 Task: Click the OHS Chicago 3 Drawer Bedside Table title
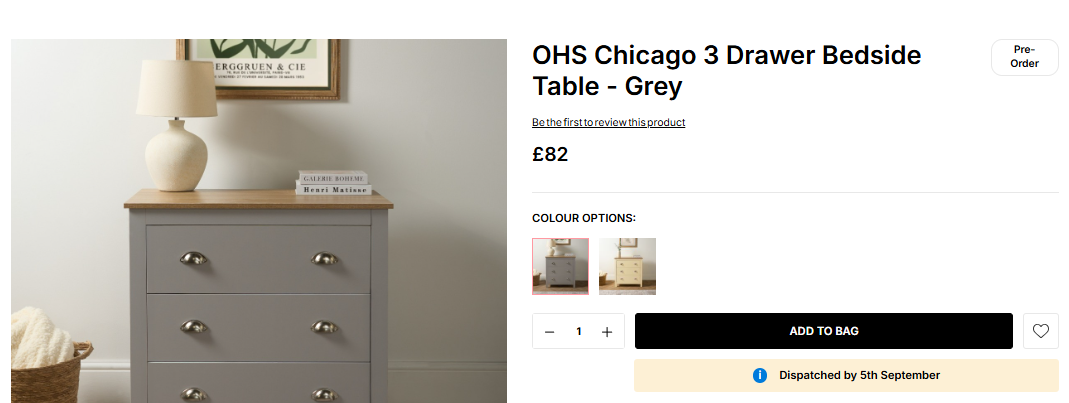click(727, 71)
